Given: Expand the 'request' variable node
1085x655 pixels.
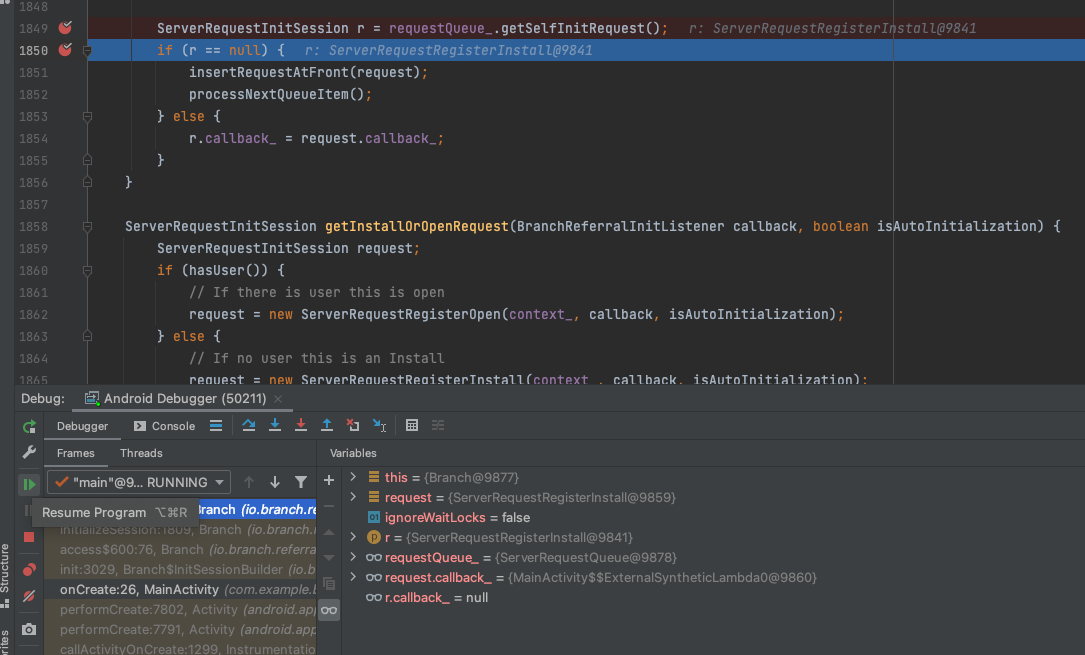Looking at the screenshot, I should (x=354, y=497).
